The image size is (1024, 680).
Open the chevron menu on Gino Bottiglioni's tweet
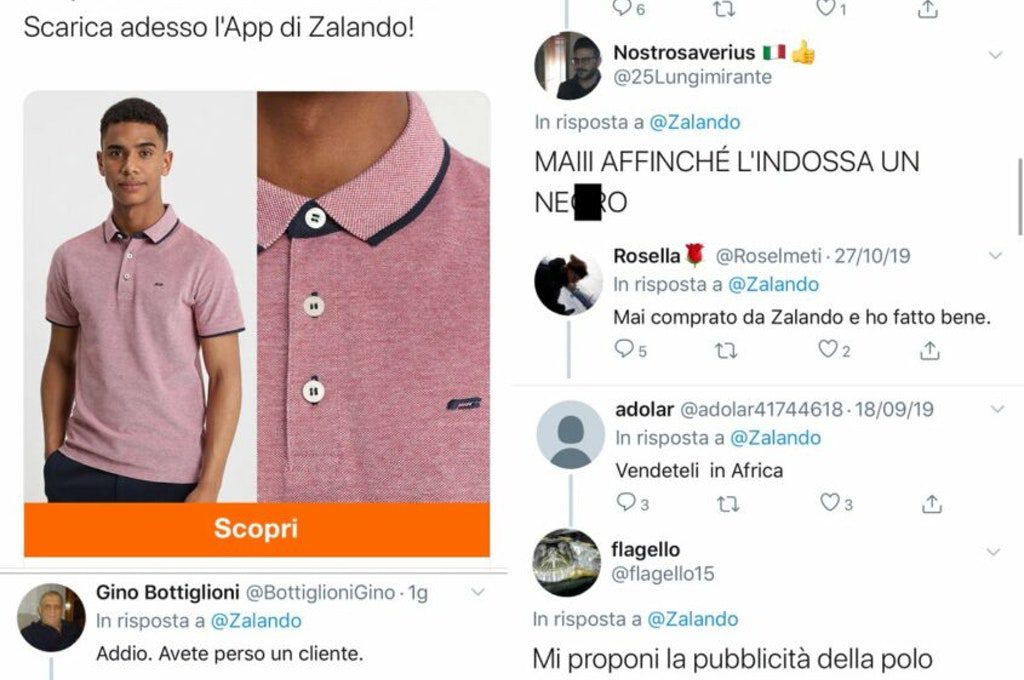pyautogui.click(x=478, y=592)
